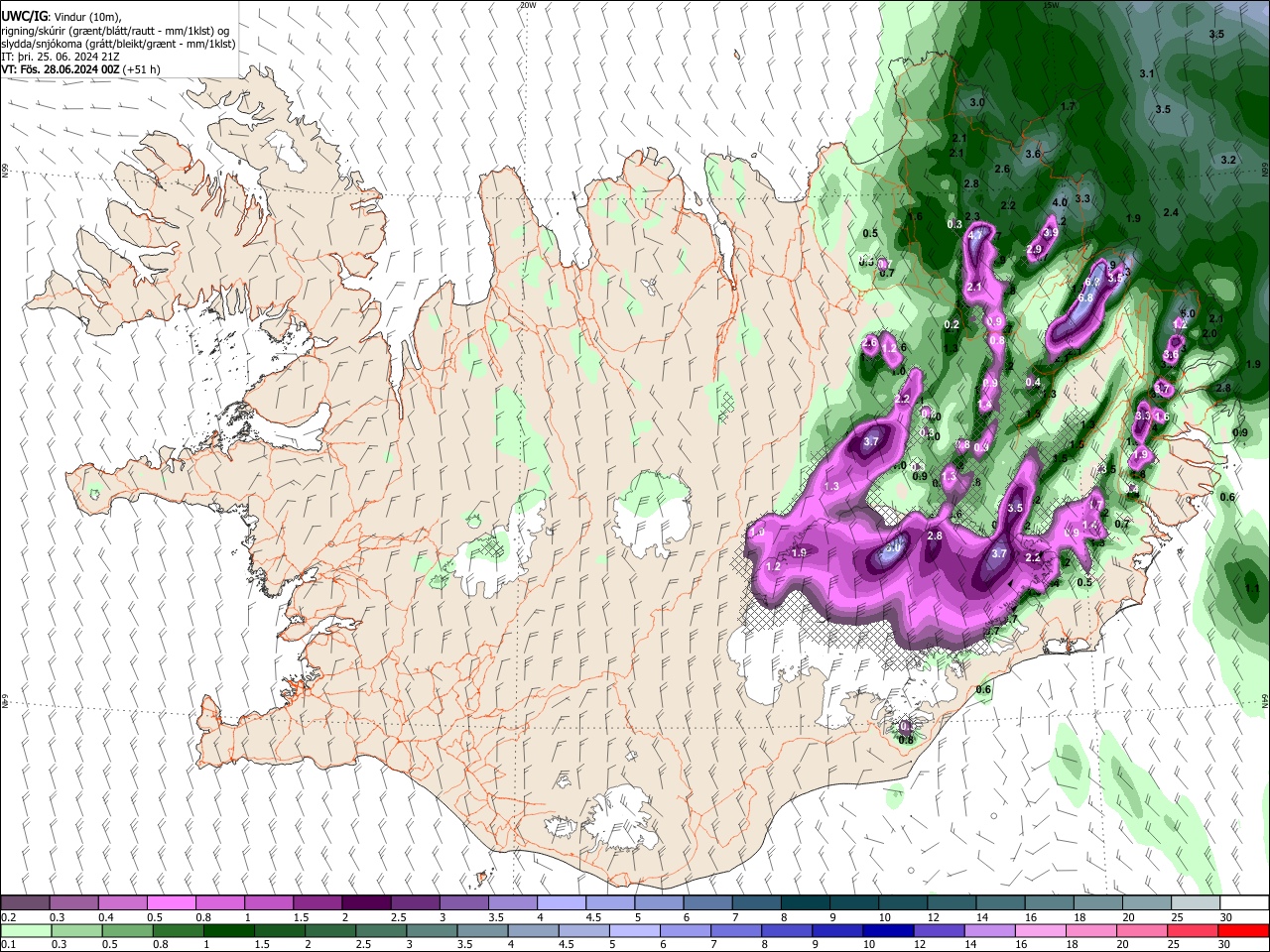Select the rain legend swatch labelled 0.5
Image resolution: width=1270 pixels, height=952 pixels.
(x=127, y=931)
